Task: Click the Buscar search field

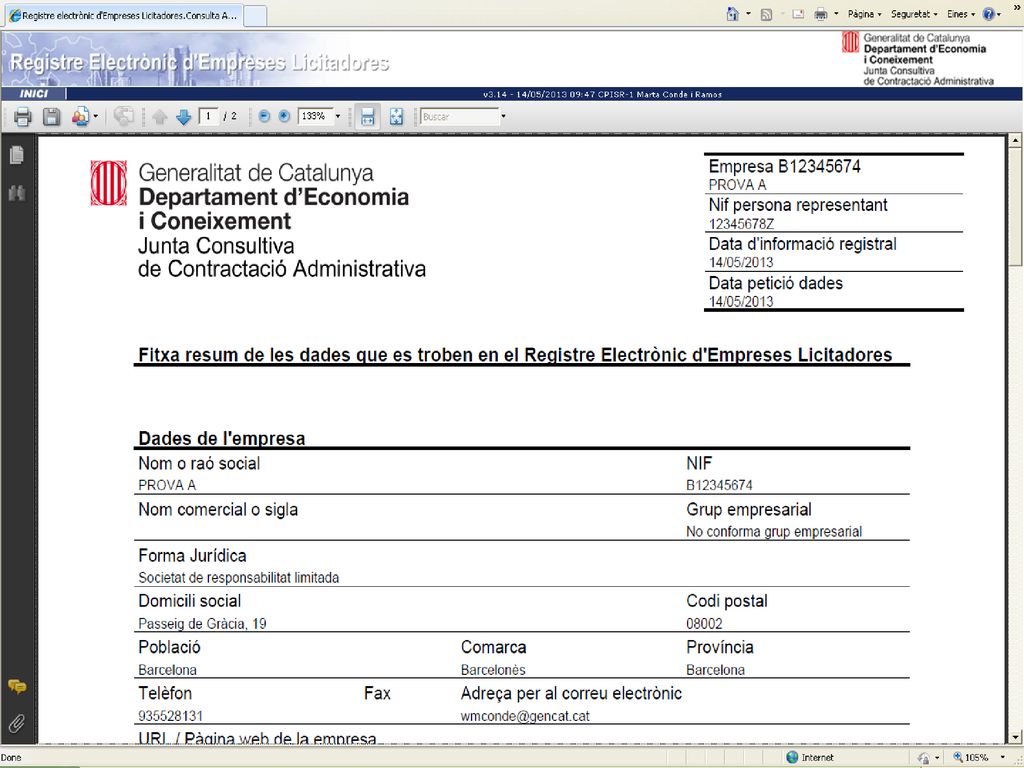Action: tap(460, 117)
